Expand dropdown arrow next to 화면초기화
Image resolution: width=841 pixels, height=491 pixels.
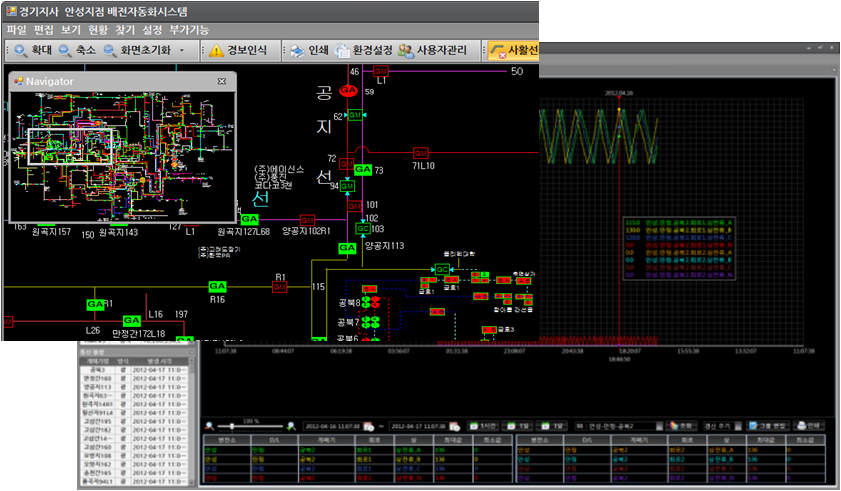pyautogui.click(x=182, y=50)
